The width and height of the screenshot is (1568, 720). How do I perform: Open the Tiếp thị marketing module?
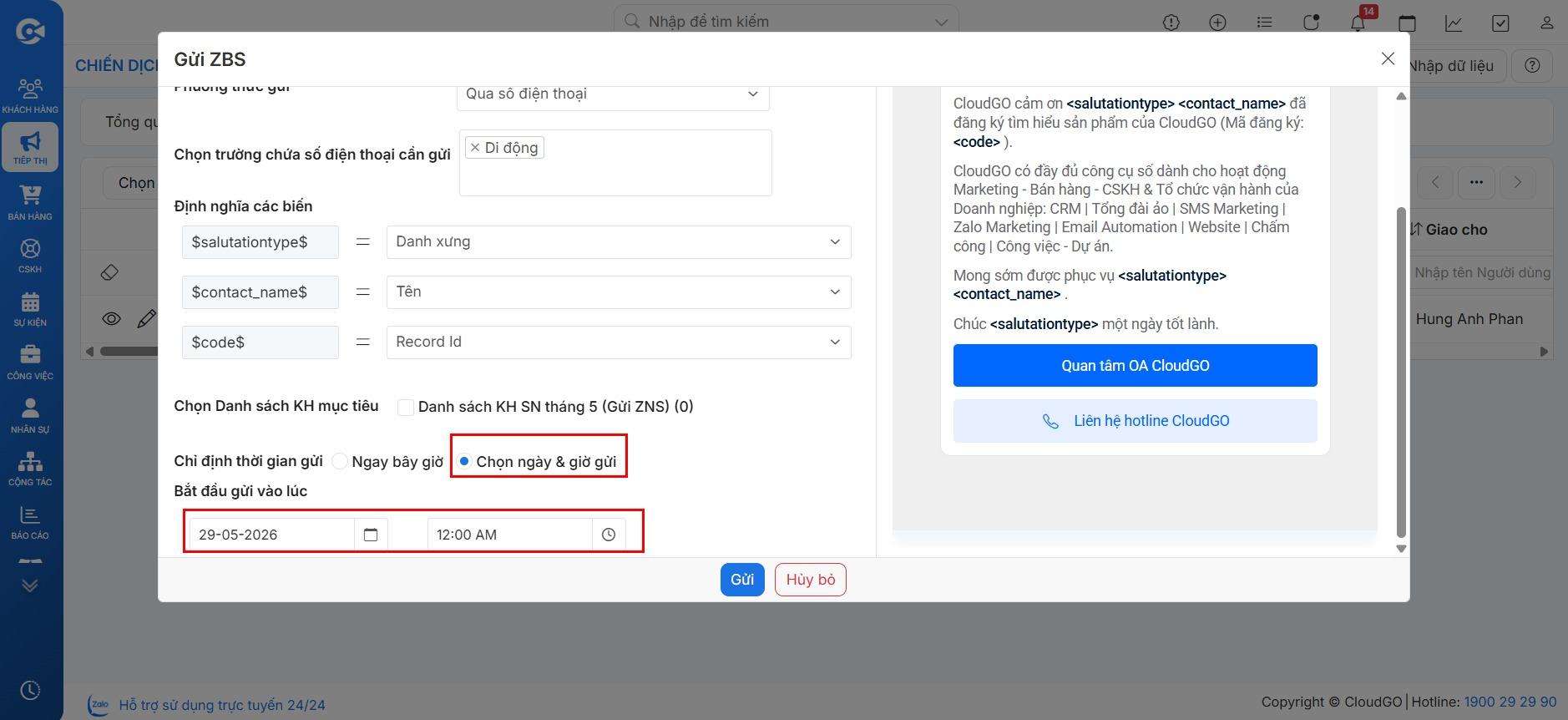(x=30, y=147)
